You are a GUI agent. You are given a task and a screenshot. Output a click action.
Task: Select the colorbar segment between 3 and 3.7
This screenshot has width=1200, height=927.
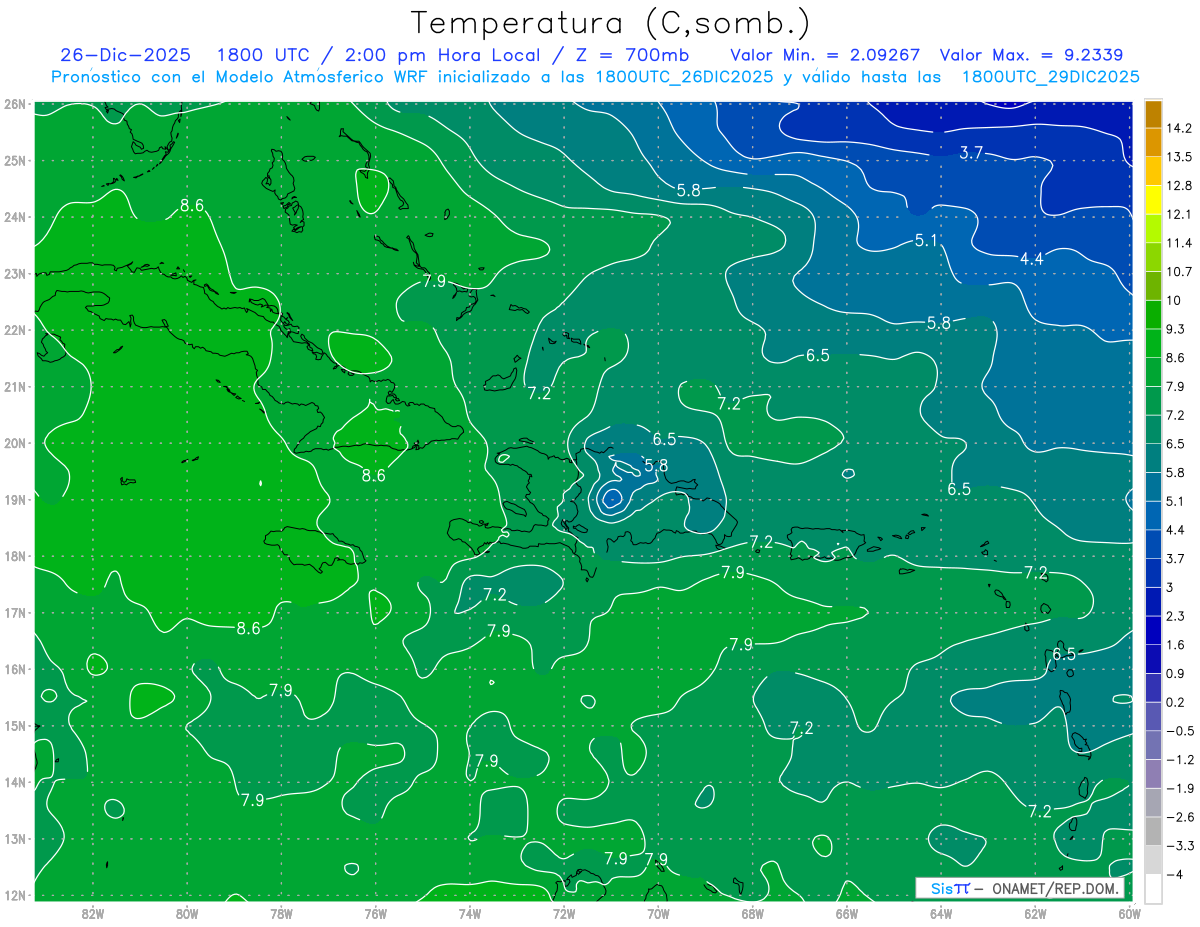coord(1153,571)
